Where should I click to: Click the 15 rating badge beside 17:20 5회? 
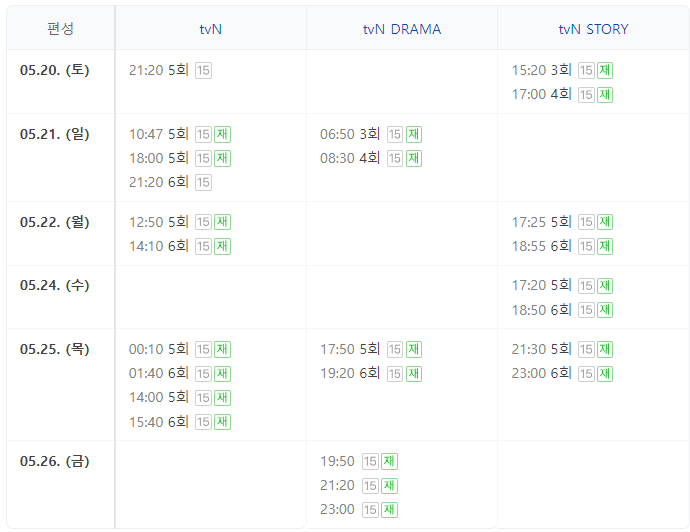click(586, 286)
